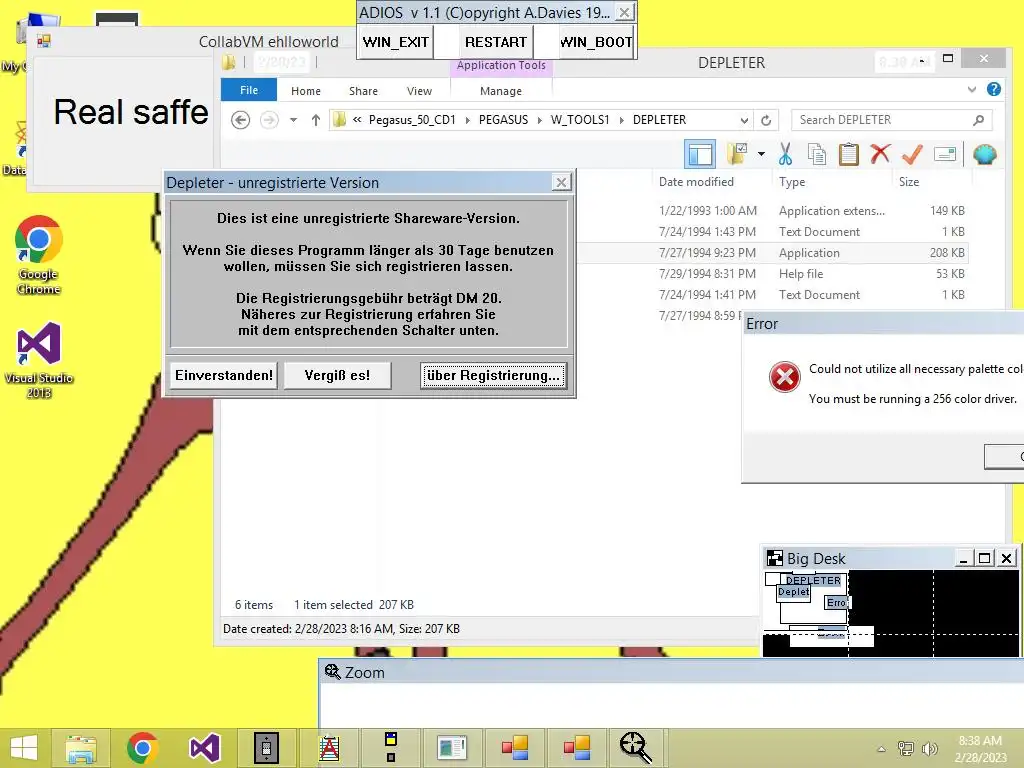Select the Application Tools contextual tab
Image resolution: width=1024 pixels, height=768 pixels.
tap(501, 65)
